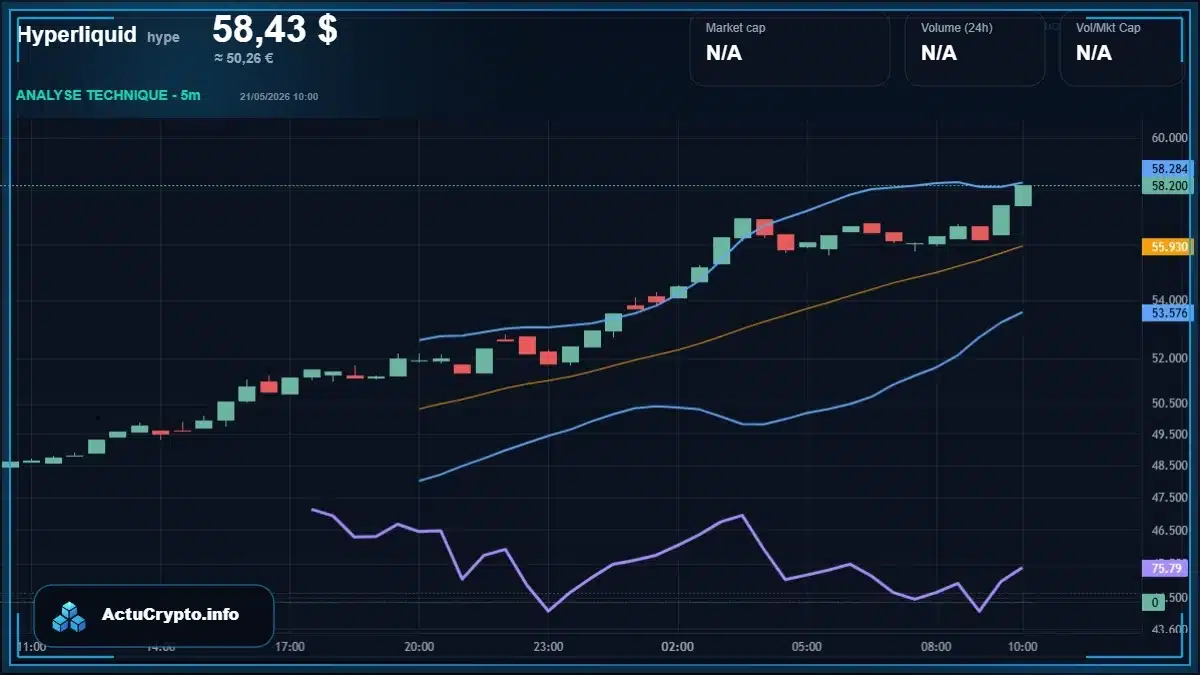Click the 08:00 time axis label
This screenshot has height=675, width=1200.
pyautogui.click(x=936, y=647)
